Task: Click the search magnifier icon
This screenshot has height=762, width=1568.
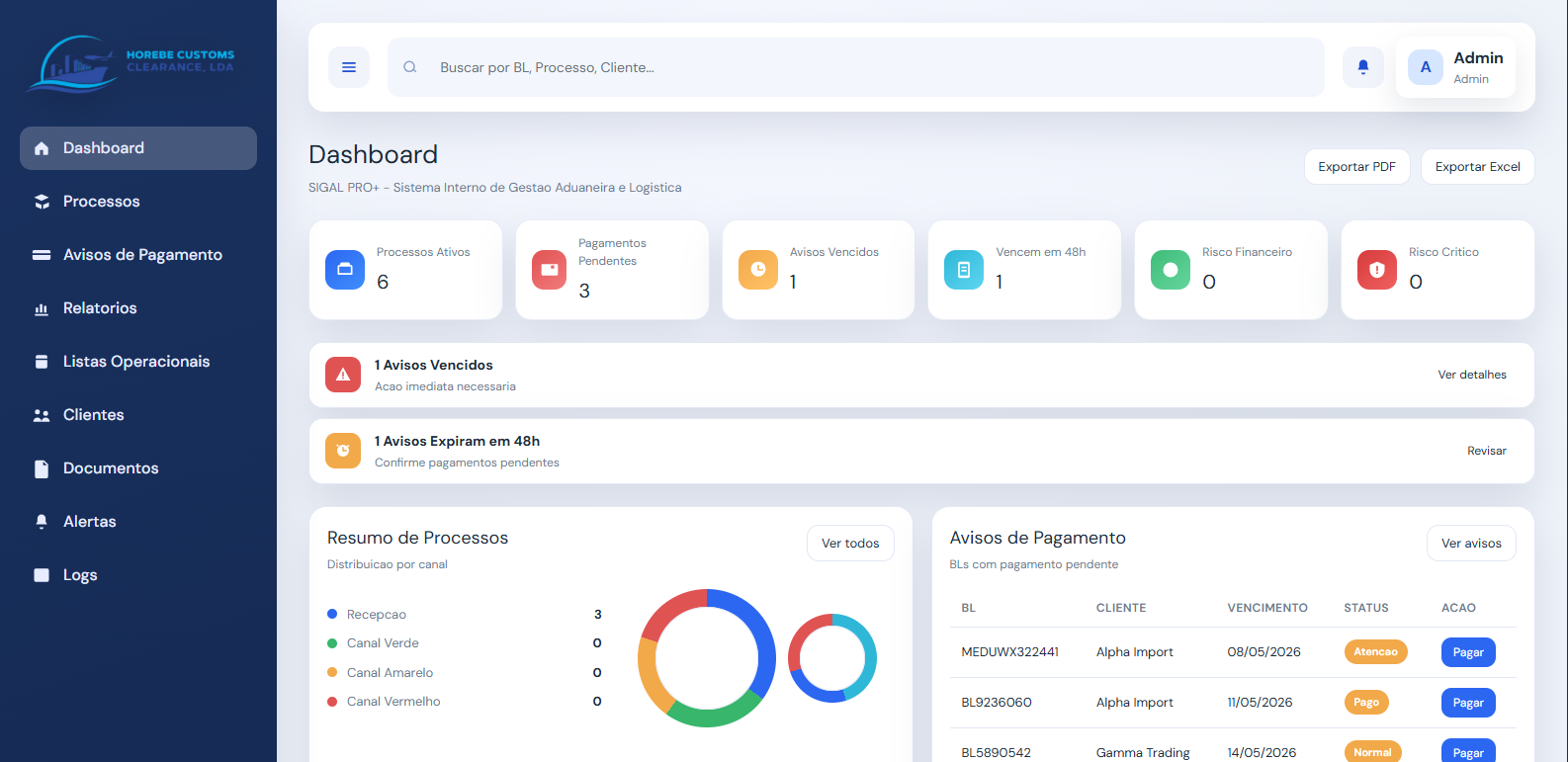Action: point(409,67)
